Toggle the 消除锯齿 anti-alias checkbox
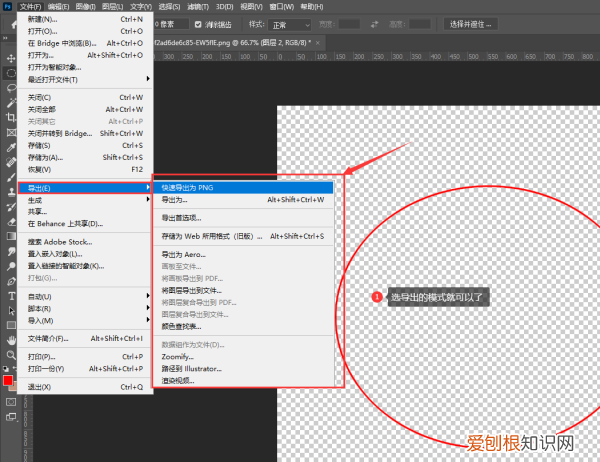The image size is (600, 462). pos(198,24)
